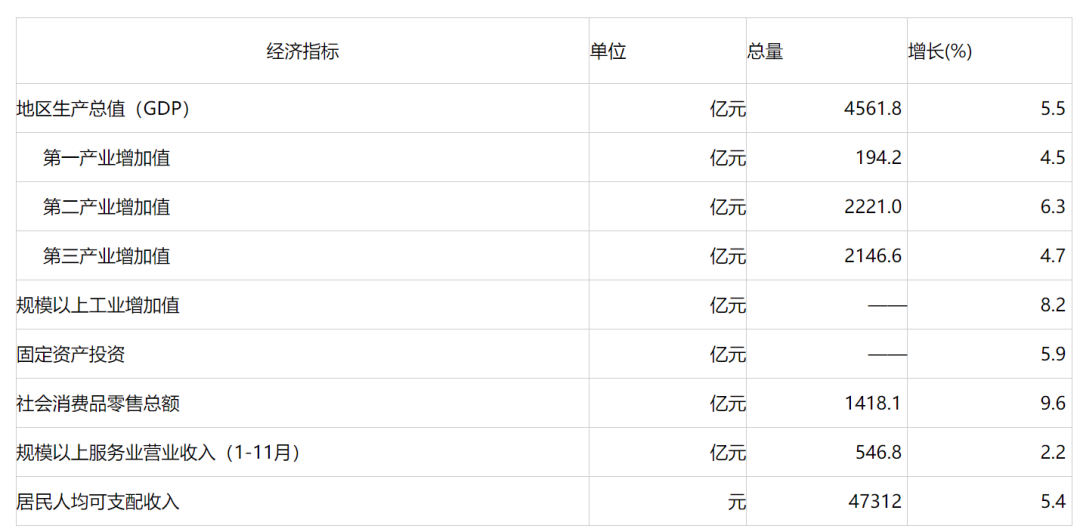
Task: Click the 经济指标 column header
Action: [302, 51]
